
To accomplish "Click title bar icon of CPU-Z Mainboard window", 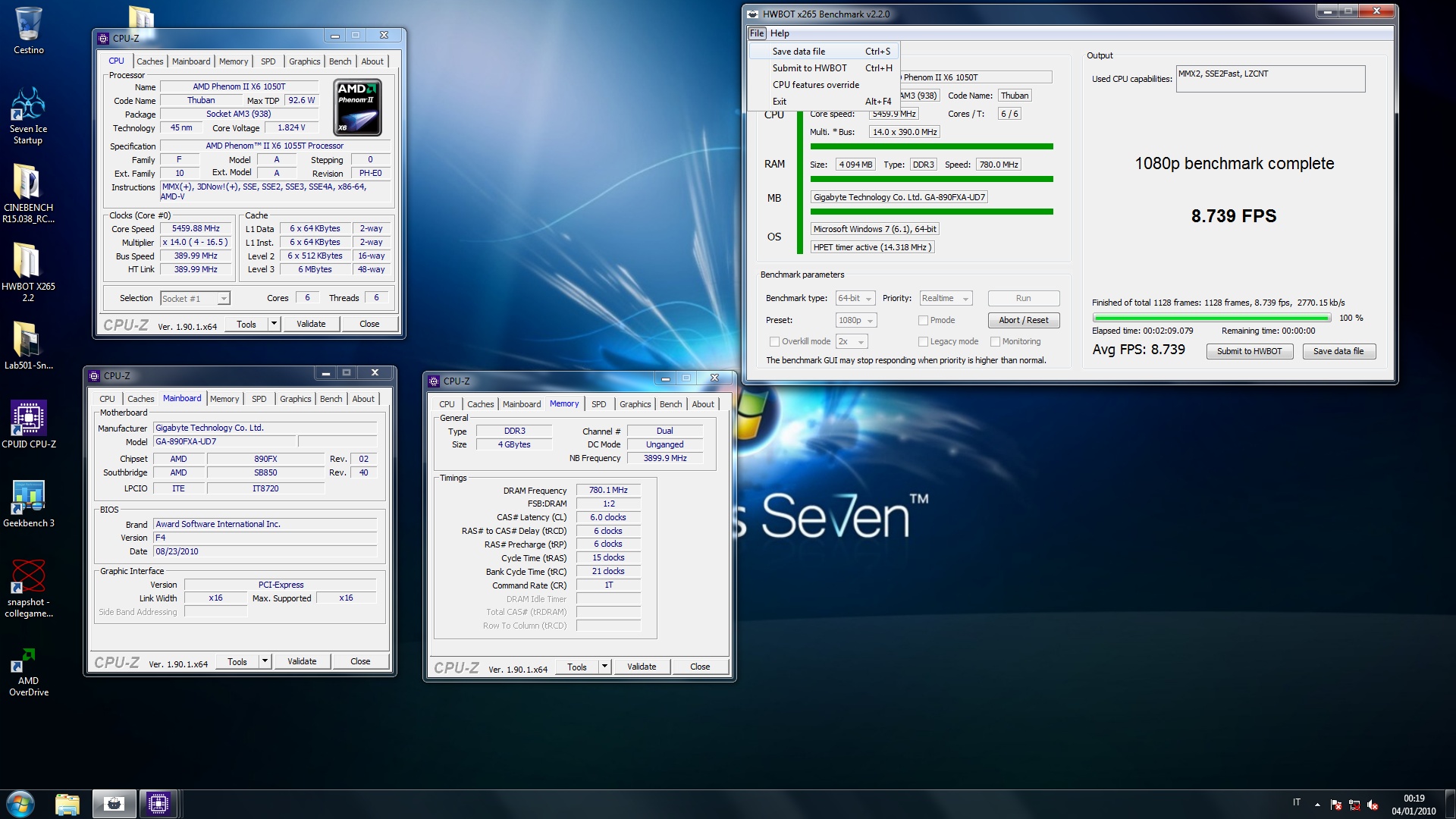I will click(94, 375).
